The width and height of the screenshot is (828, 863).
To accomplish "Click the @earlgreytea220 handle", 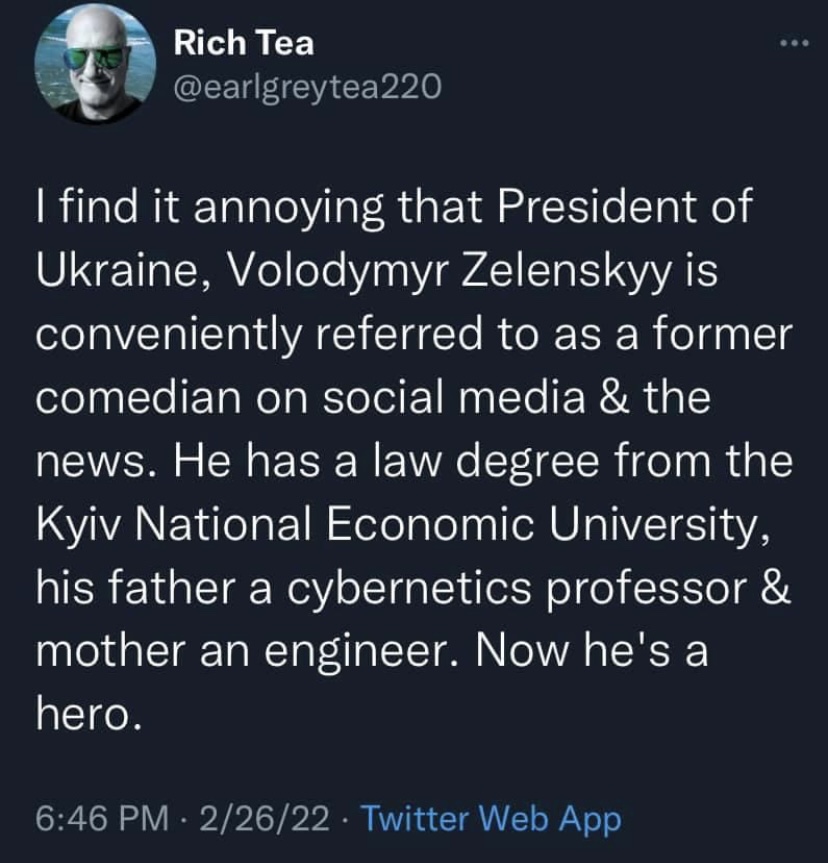I will click(306, 89).
